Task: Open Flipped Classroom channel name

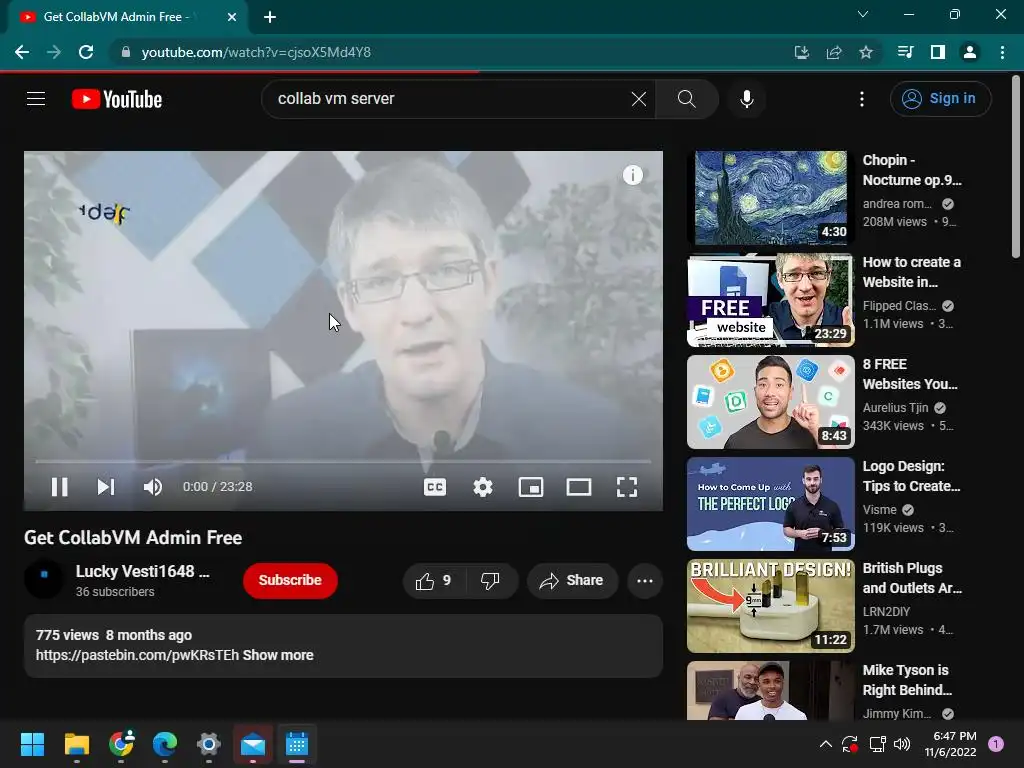Action: [x=899, y=306]
